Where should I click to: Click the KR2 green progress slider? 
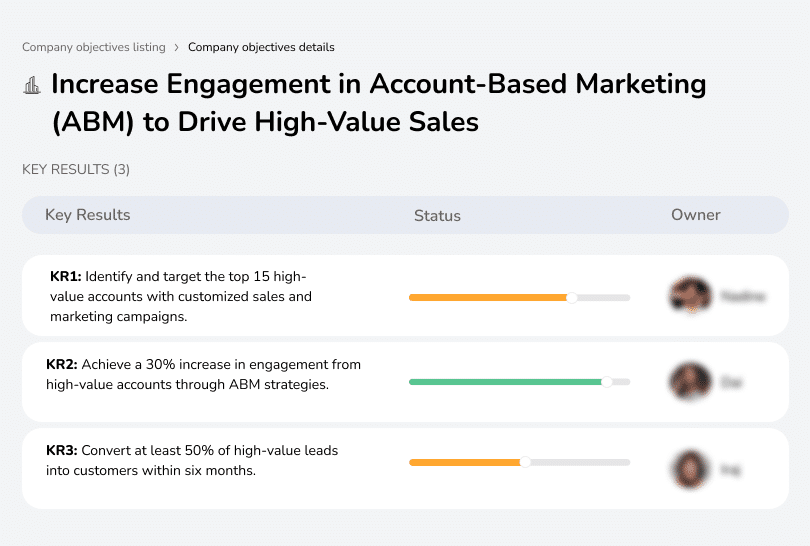[x=519, y=382]
